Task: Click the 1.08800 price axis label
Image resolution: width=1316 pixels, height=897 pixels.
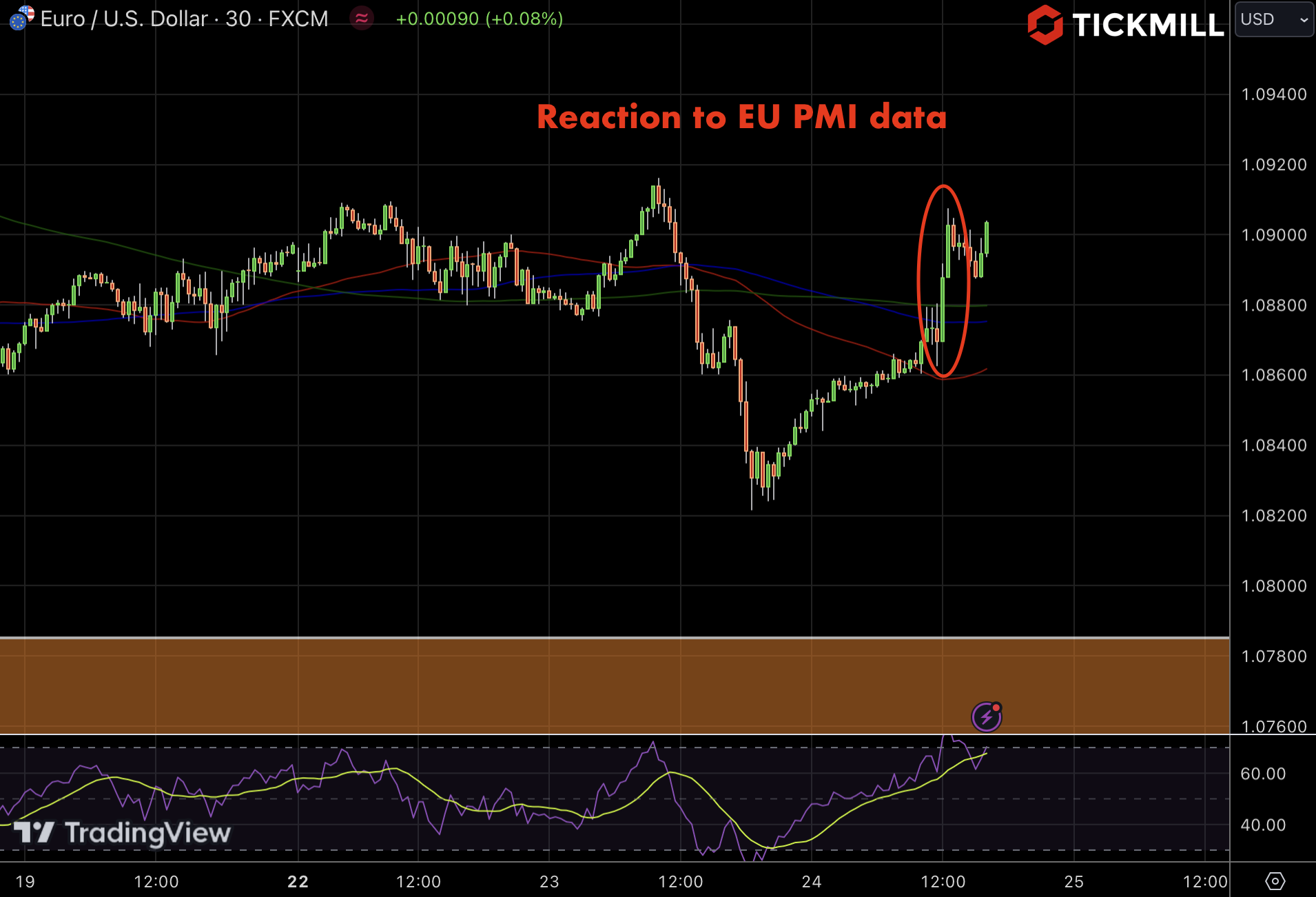Action: pyautogui.click(x=1274, y=305)
